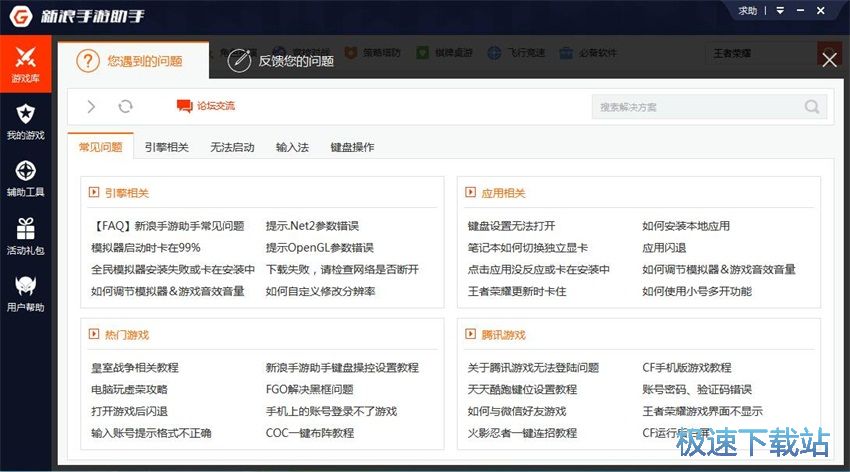Select the 键盘操作 tab
Screen dimensions: 850x472
point(352,147)
